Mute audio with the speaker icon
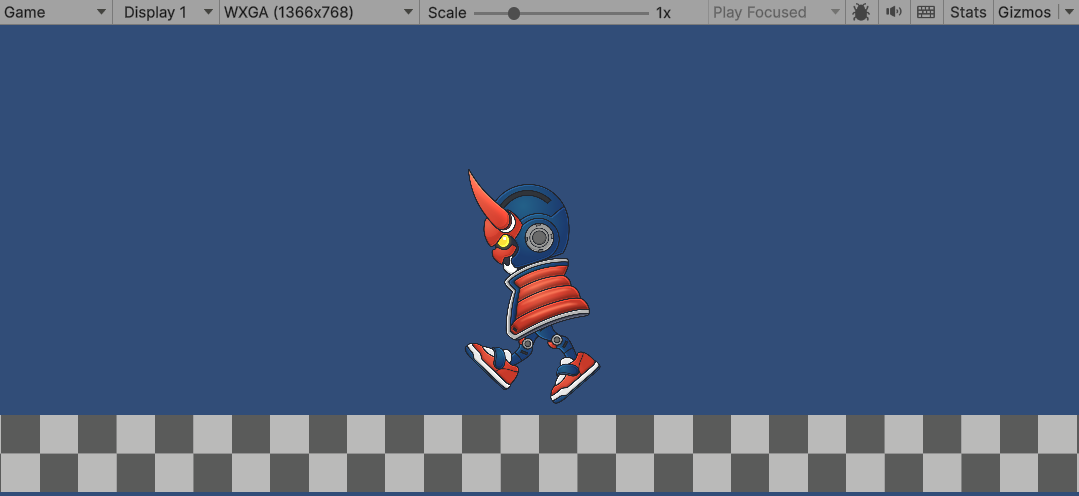 tap(893, 12)
